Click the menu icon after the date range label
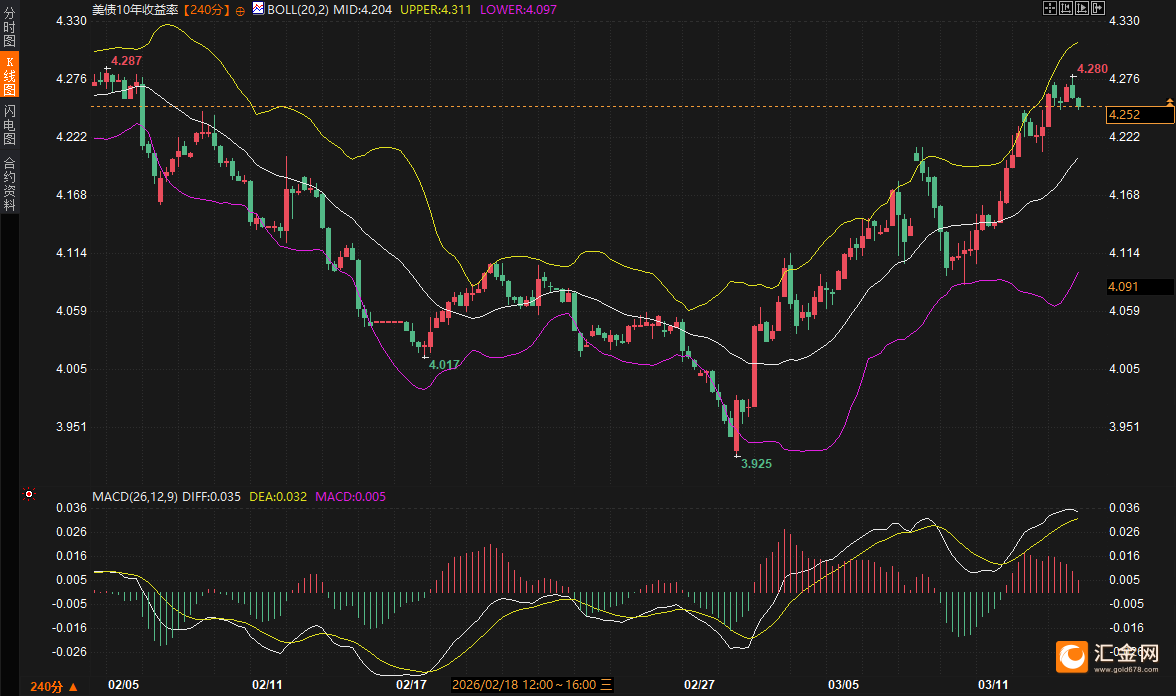Viewport: 1176px width, 696px height. coord(606,685)
